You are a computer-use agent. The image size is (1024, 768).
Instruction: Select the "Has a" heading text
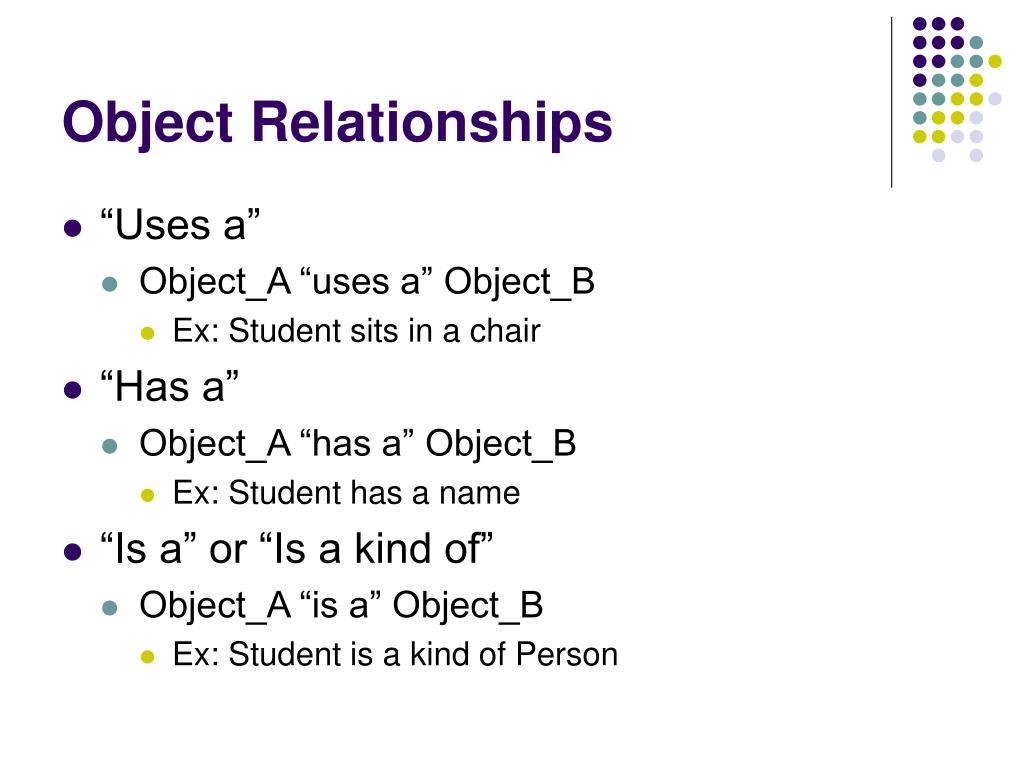[x=169, y=387]
